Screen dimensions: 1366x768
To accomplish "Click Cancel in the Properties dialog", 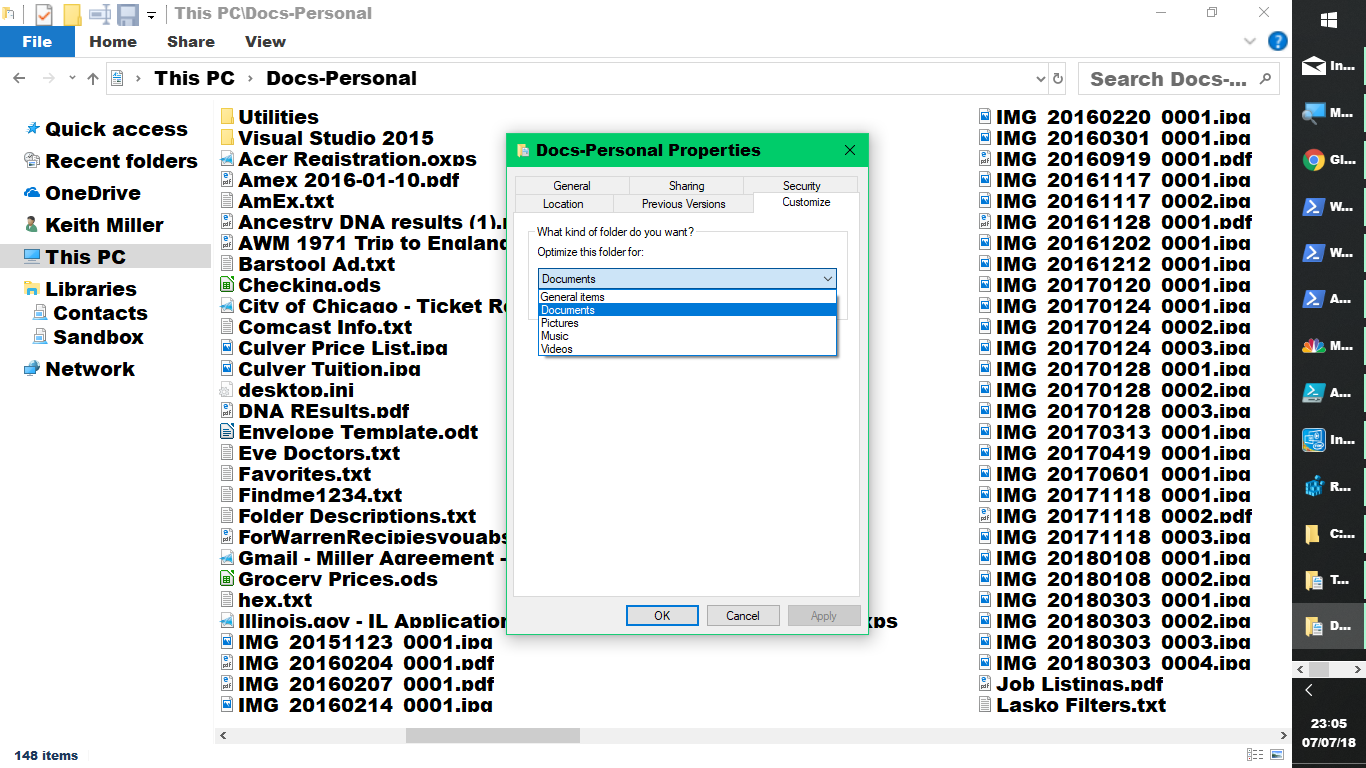I will [743, 615].
